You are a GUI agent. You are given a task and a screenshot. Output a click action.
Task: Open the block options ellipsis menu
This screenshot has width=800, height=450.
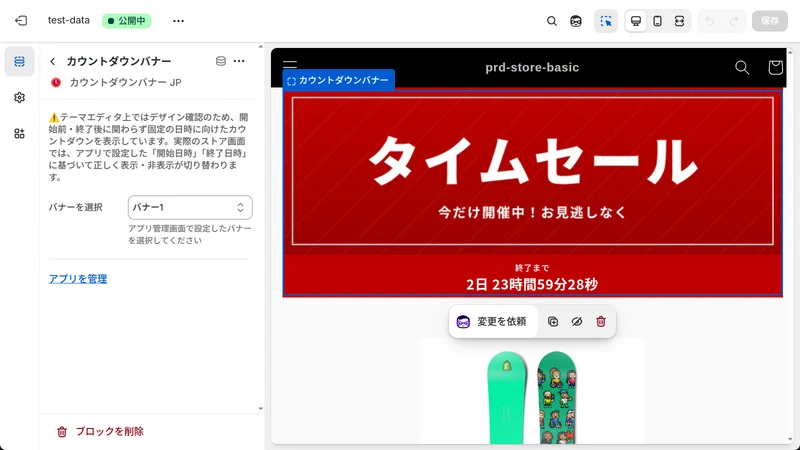(x=239, y=61)
